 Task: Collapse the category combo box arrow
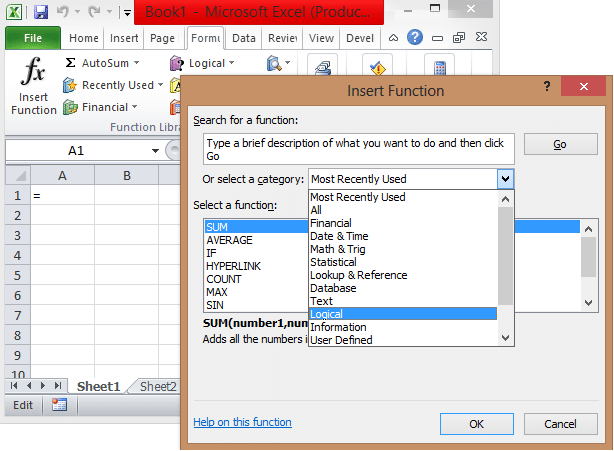(505, 179)
